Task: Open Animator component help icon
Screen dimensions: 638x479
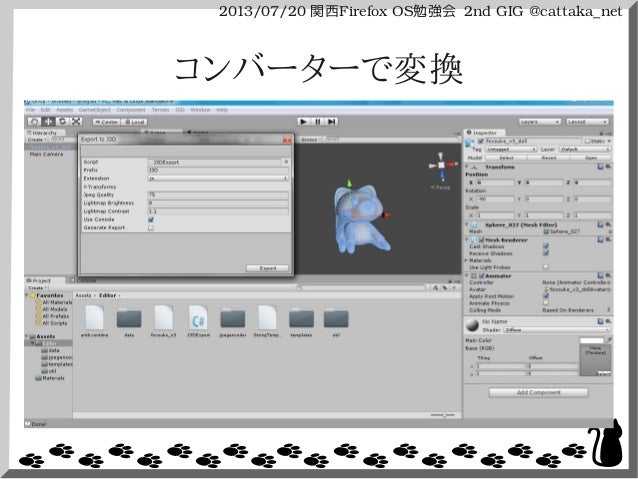Action: click(x=600, y=276)
